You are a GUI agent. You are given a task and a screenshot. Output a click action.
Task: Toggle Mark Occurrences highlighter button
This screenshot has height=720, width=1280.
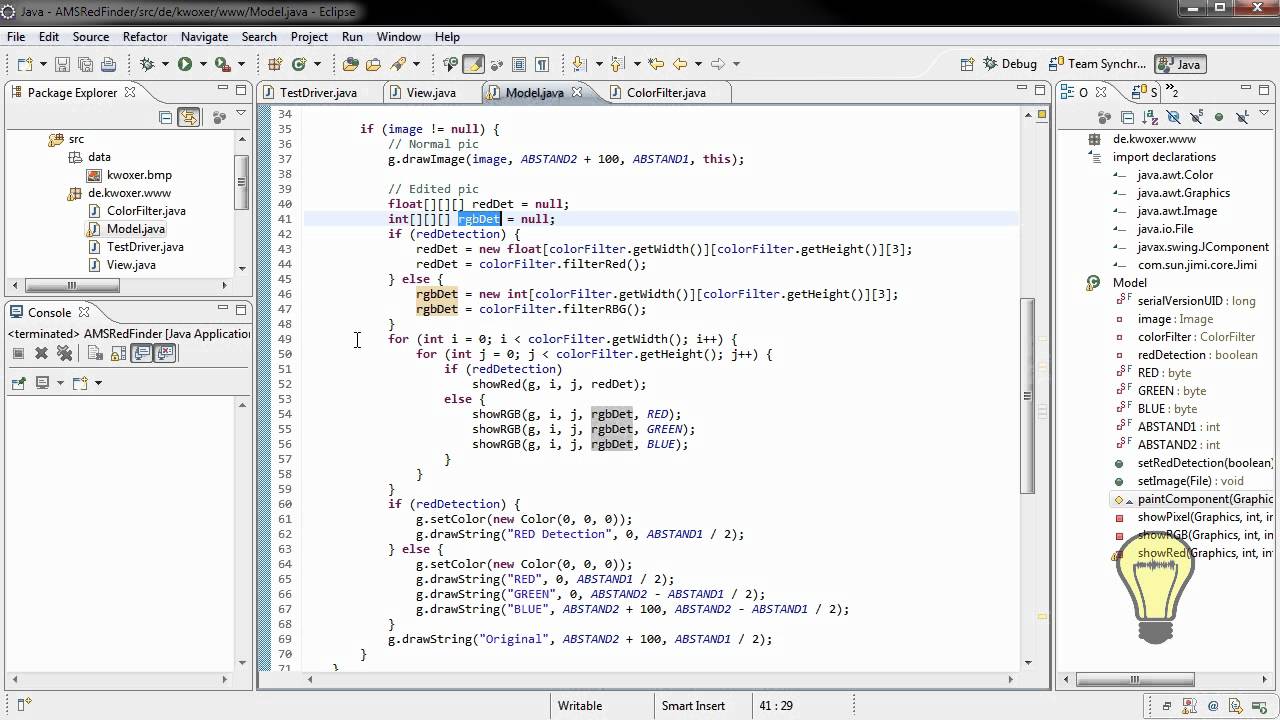coord(473,64)
